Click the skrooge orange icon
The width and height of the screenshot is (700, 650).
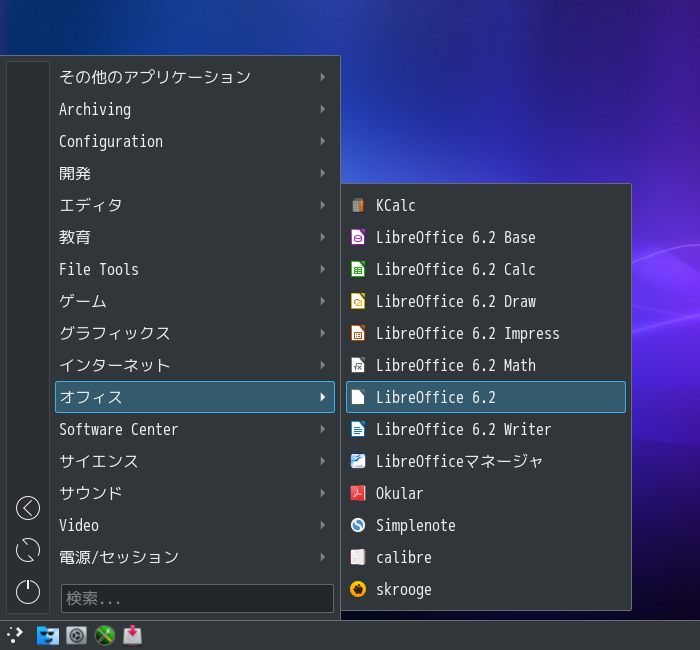point(358,589)
